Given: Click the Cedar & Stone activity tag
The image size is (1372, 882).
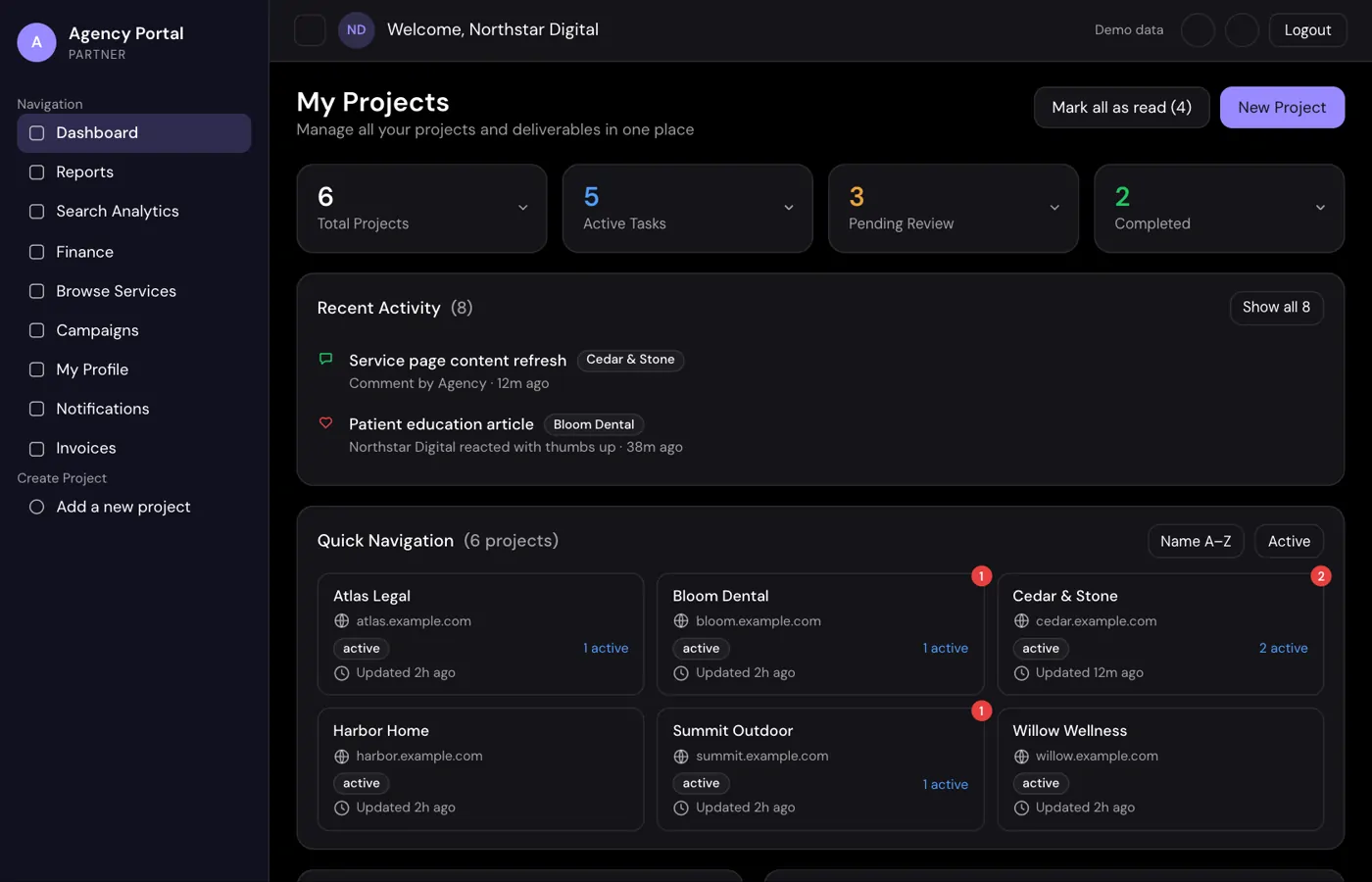Looking at the screenshot, I should [630, 360].
